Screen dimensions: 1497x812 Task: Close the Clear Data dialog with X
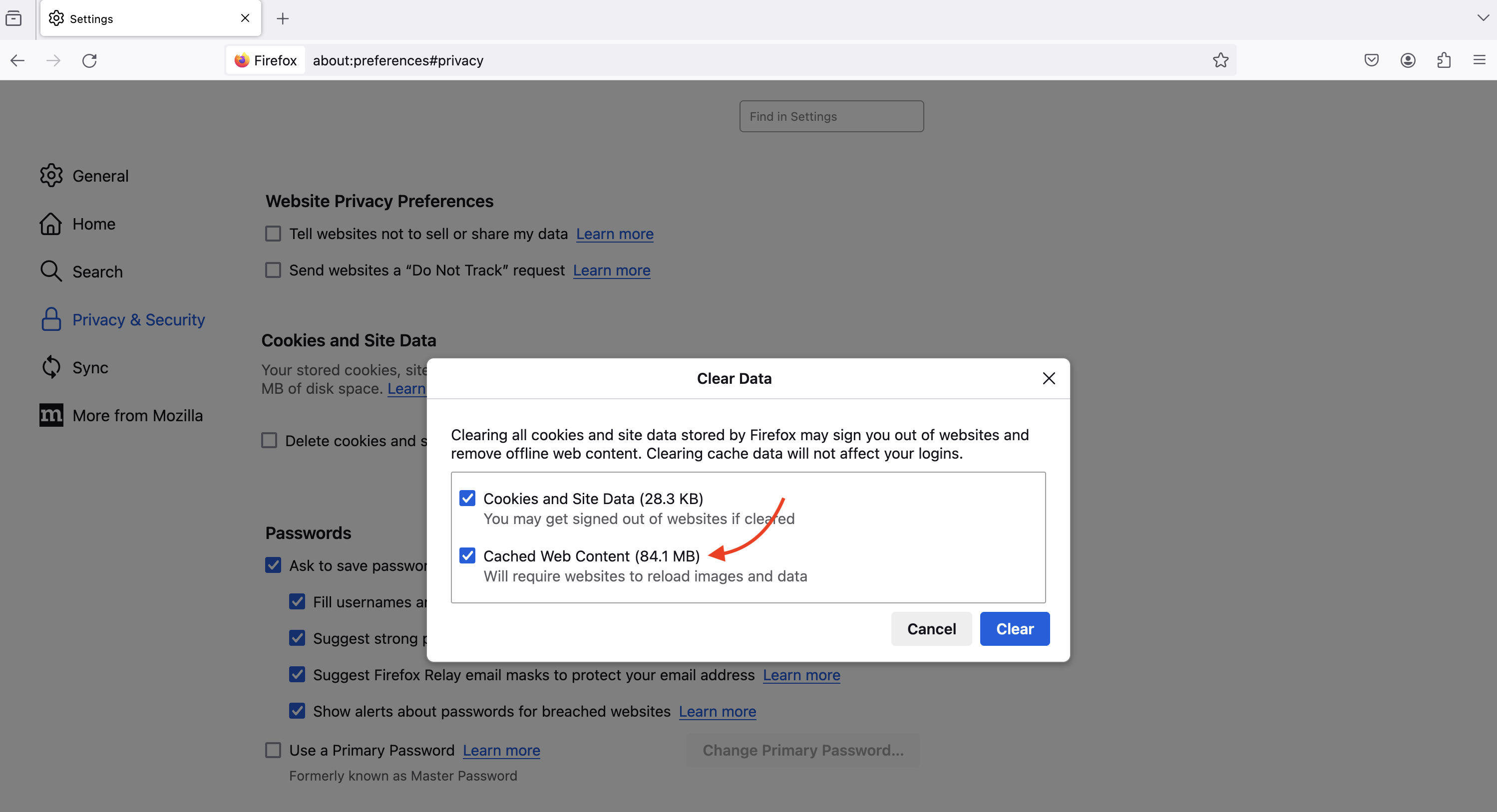coord(1049,379)
